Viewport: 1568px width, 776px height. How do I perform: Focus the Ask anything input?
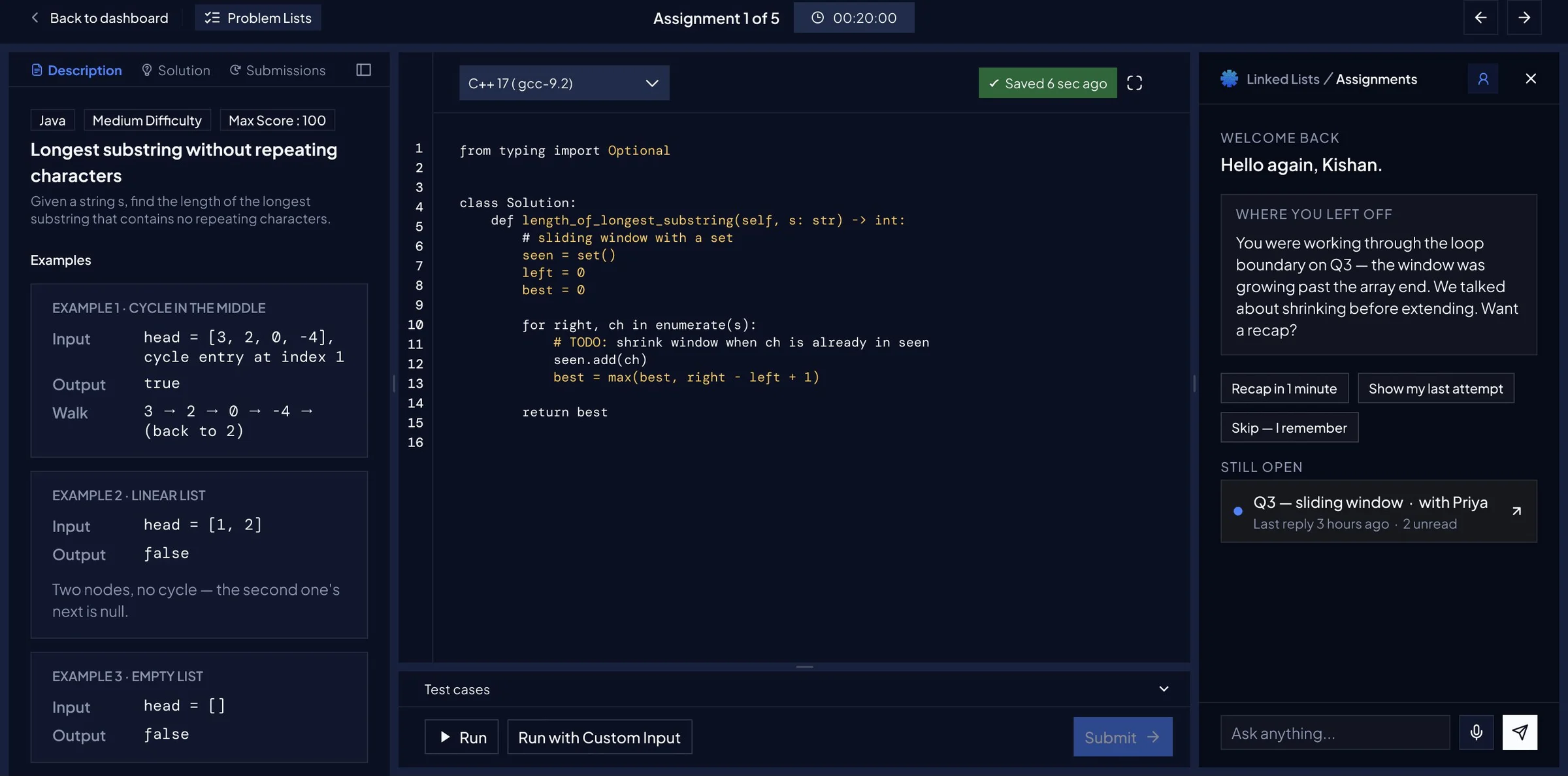point(1335,733)
